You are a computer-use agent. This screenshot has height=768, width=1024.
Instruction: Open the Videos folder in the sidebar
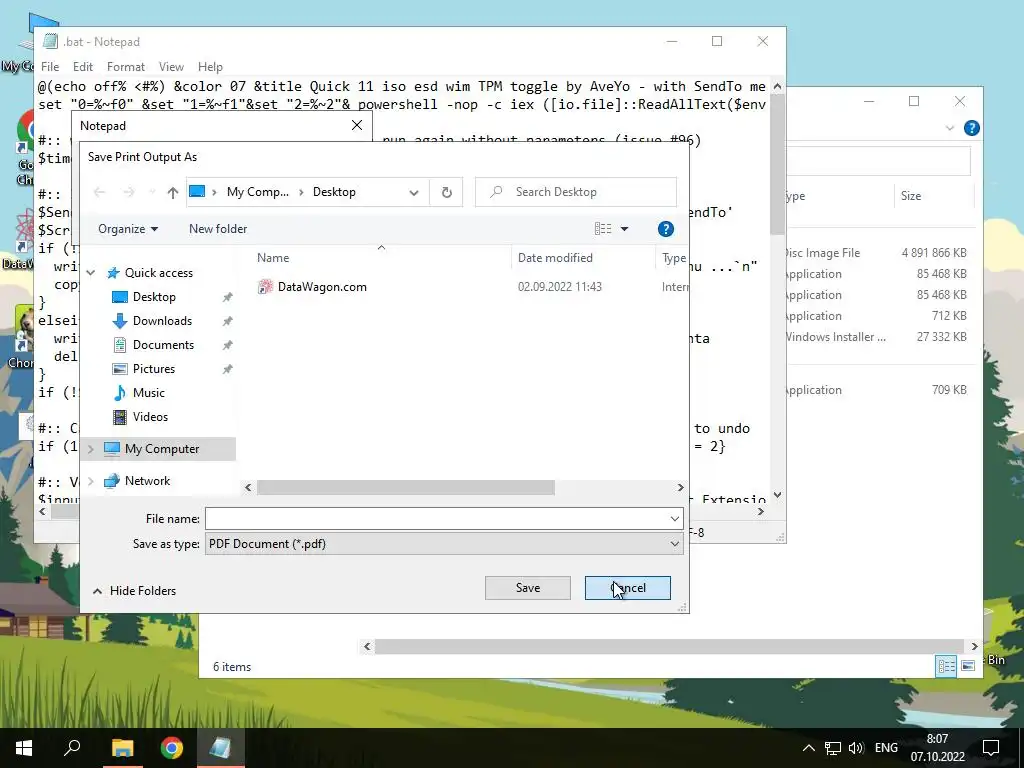click(x=150, y=417)
